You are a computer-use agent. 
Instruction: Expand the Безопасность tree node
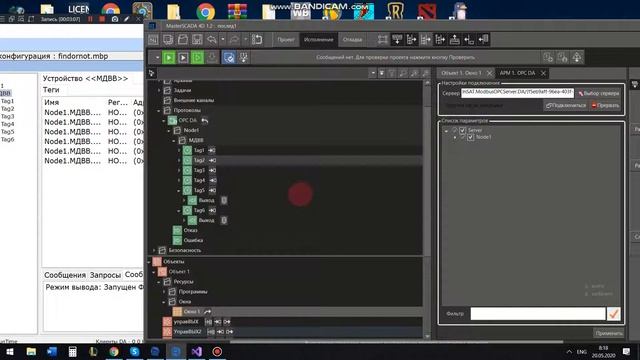pos(154,250)
